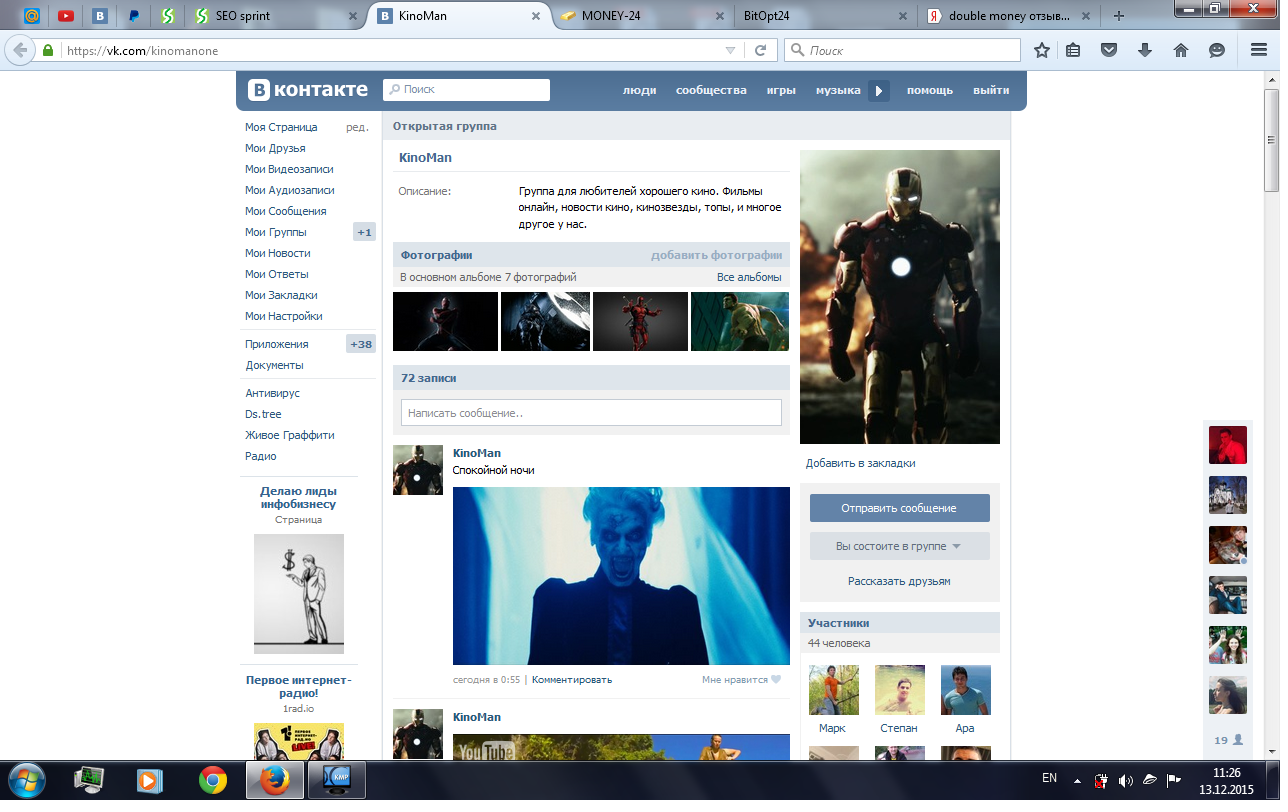This screenshot has width=1288, height=812.
Task: Click добавить фотографии link
Action: 716,255
